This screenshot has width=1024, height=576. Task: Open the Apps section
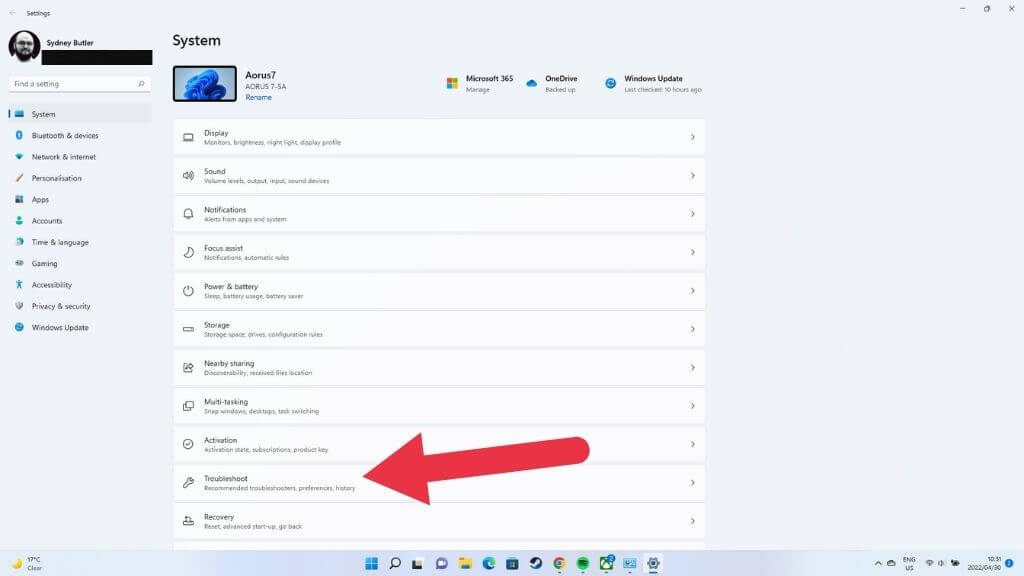(80, 199)
